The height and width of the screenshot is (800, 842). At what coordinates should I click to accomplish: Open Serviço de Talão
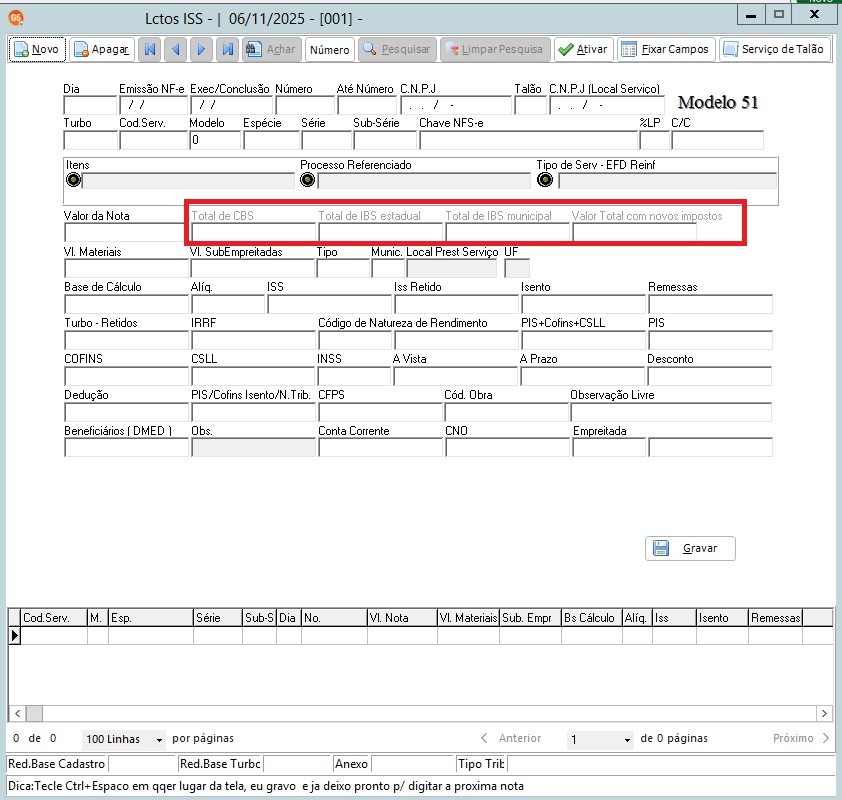pyautogui.click(x=775, y=49)
